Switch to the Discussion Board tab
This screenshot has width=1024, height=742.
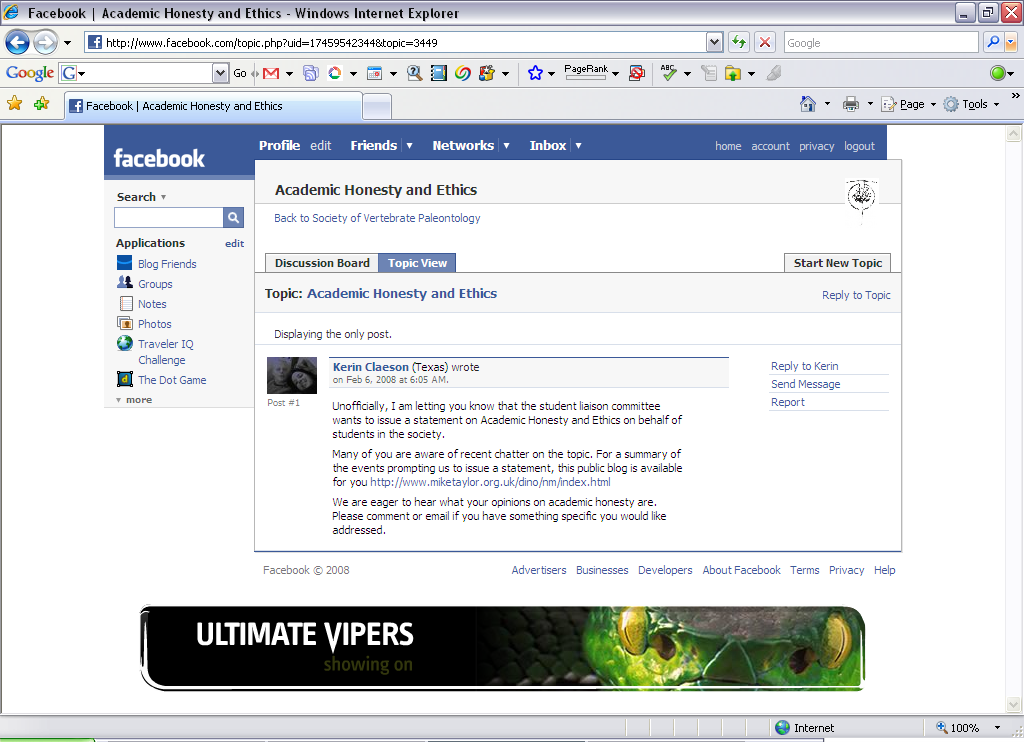(322, 263)
